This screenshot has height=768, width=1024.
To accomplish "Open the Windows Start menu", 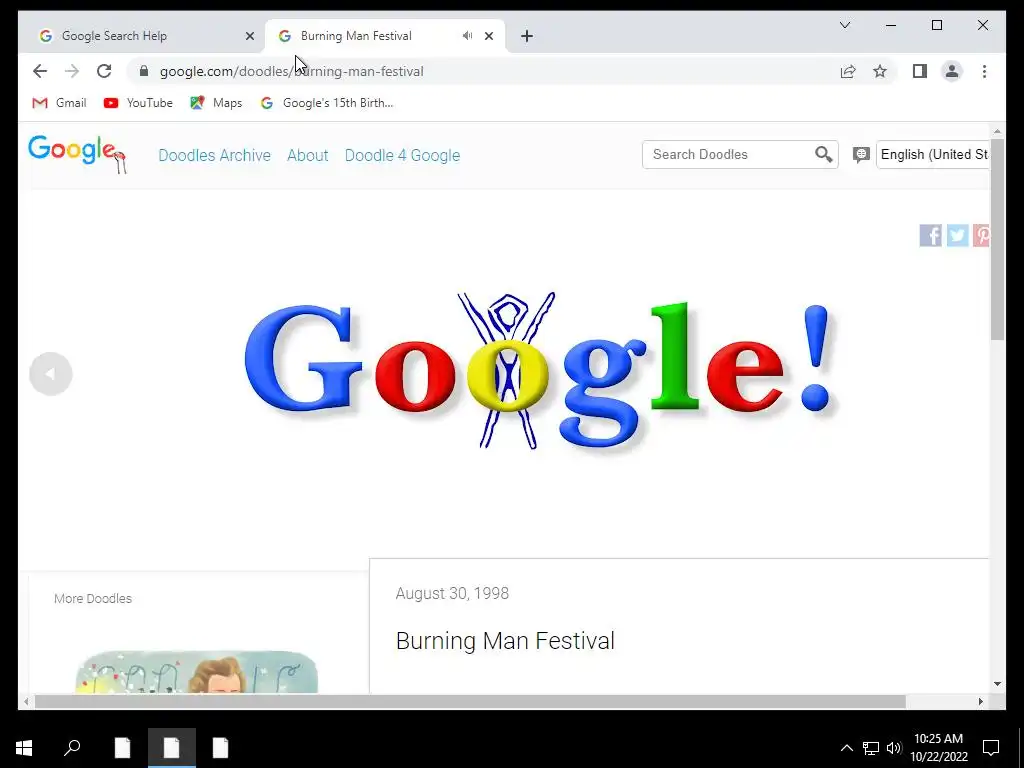I will pyautogui.click(x=24, y=748).
